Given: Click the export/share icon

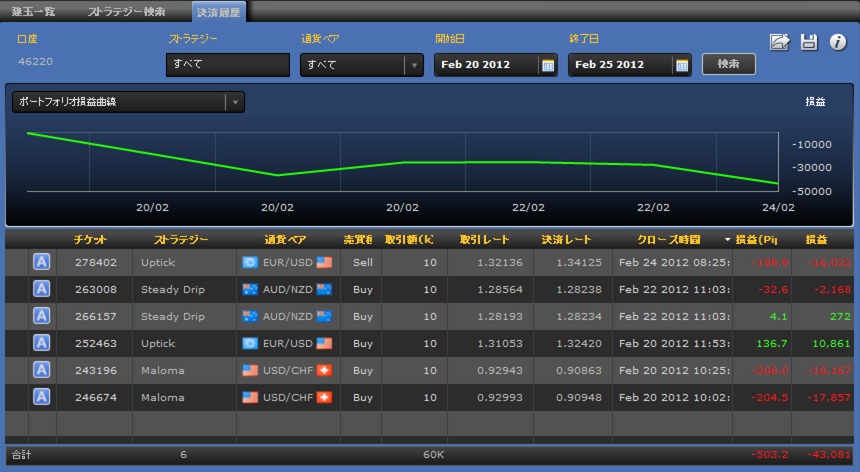Looking at the screenshot, I should click(779, 42).
